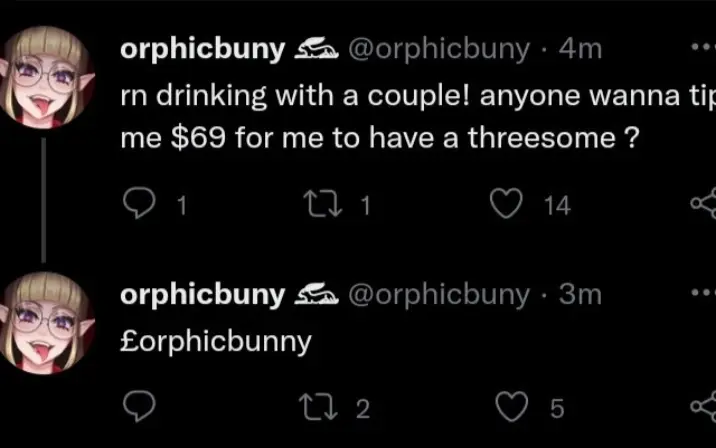Click the badge icon beside first username
Screen dimensions: 716x448
click(x=316, y=49)
